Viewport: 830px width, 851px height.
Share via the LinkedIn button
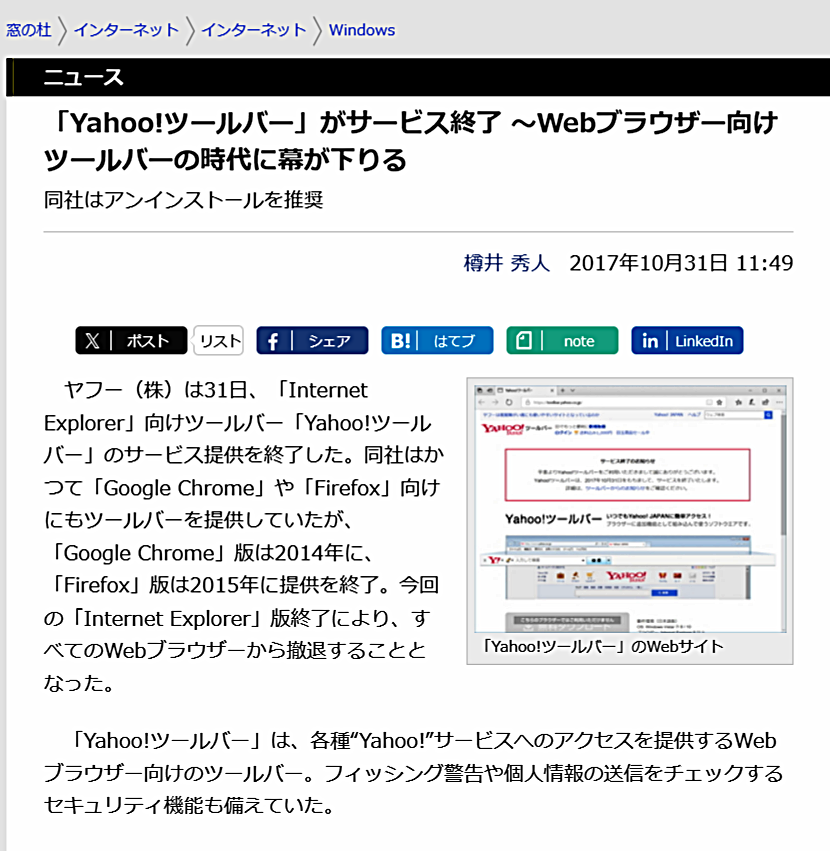pos(687,340)
